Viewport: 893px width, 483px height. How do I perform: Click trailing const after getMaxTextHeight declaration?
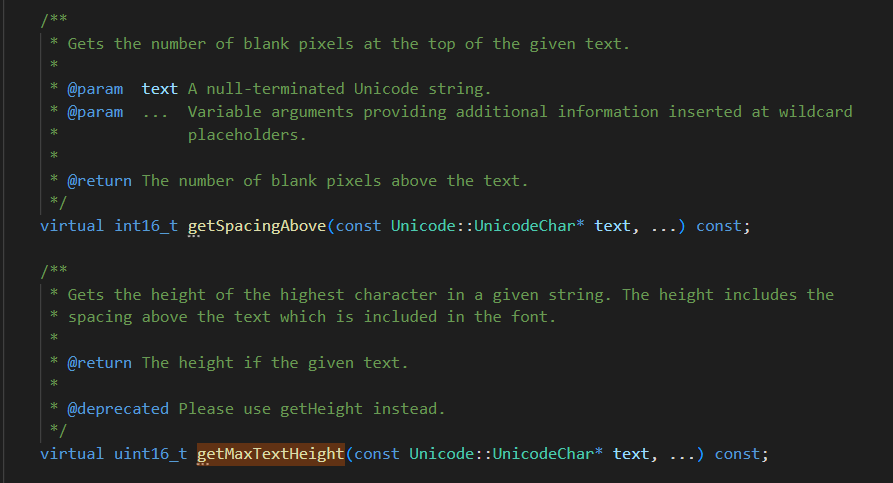tap(737, 454)
